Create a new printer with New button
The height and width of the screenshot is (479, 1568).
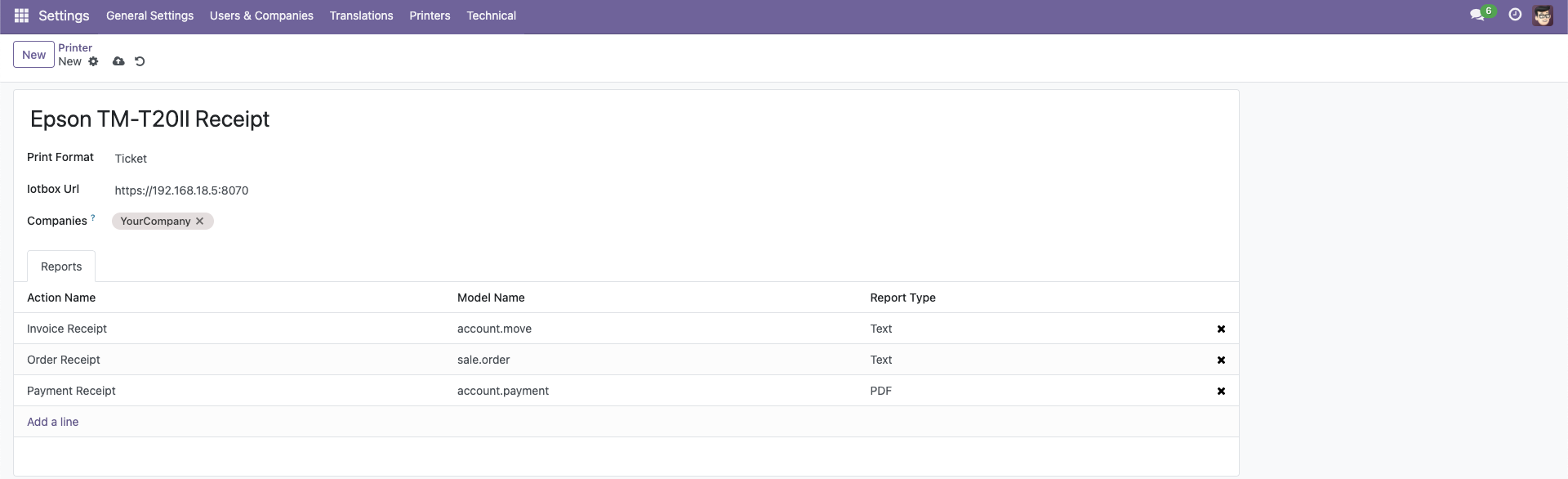pyautogui.click(x=33, y=55)
